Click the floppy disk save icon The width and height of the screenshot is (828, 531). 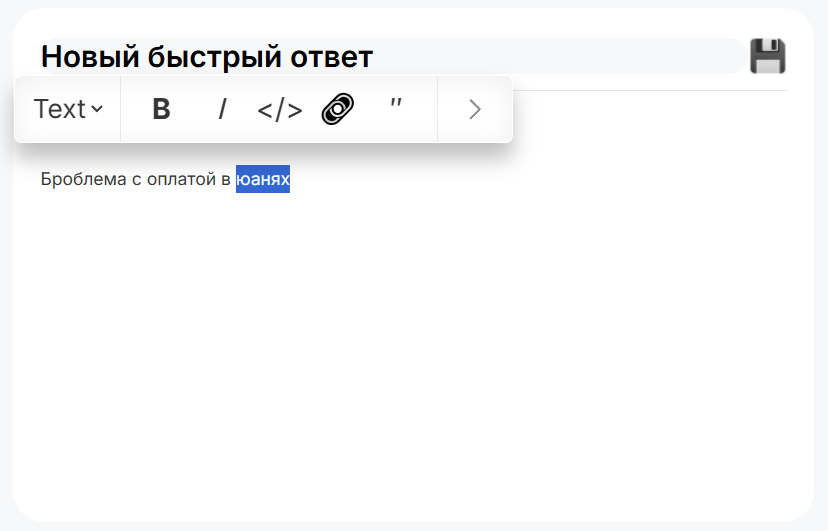click(768, 56)
